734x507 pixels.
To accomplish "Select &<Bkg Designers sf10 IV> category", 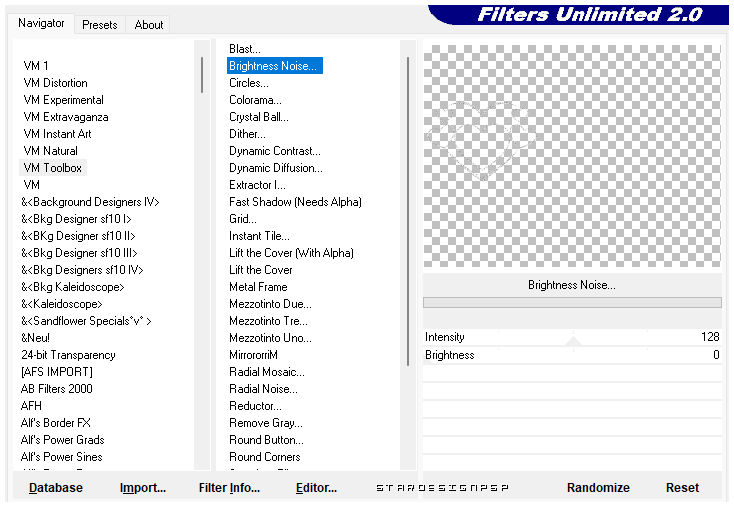I will (x=82, y=270).
